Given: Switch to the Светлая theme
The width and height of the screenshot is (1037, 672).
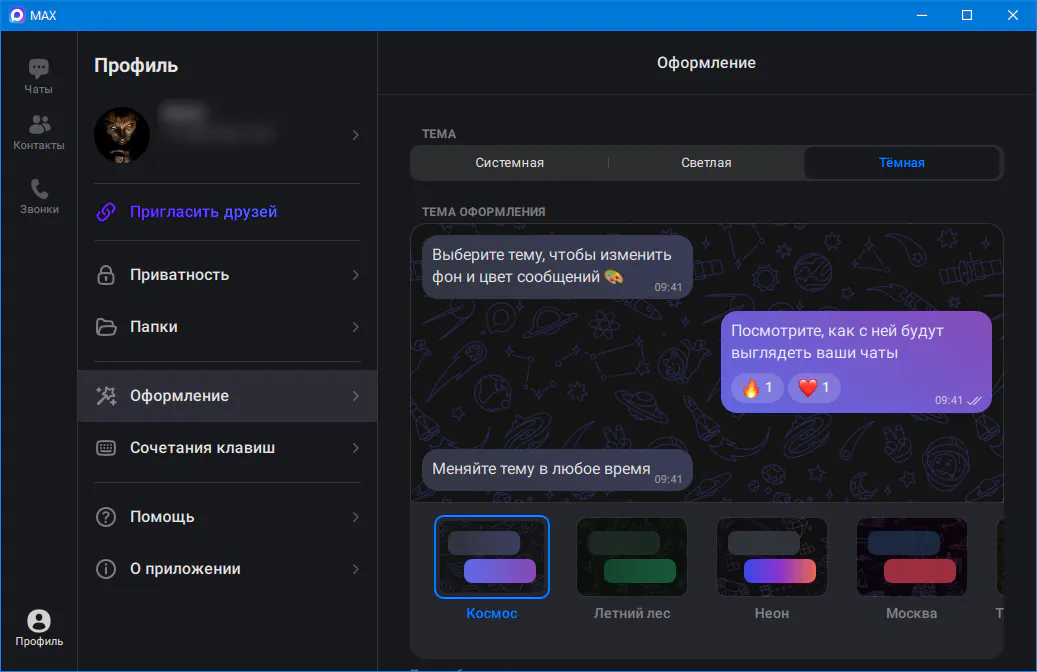Looking at the screenshot, I should (706, 163).
